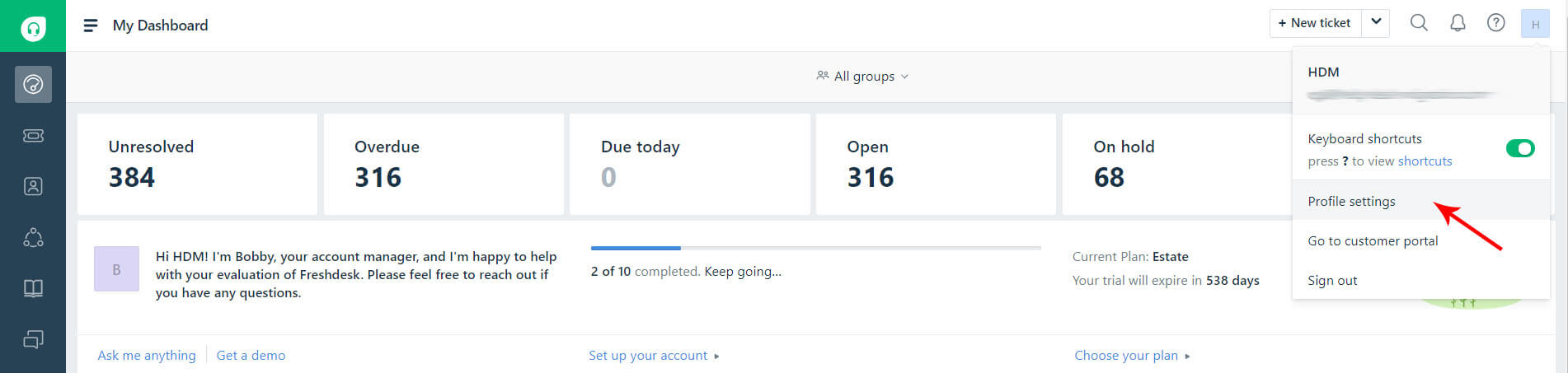1568x373 pixels.
Task: Toggle the hamburger navigation menu
Action: (x=91, y=26)
